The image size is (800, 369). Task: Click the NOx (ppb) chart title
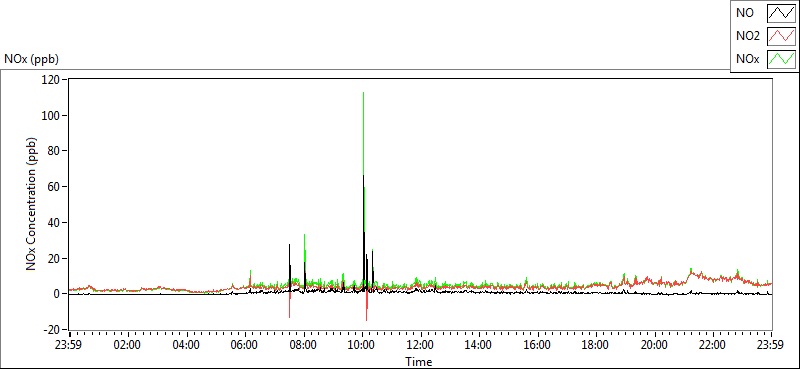(32, 59)
